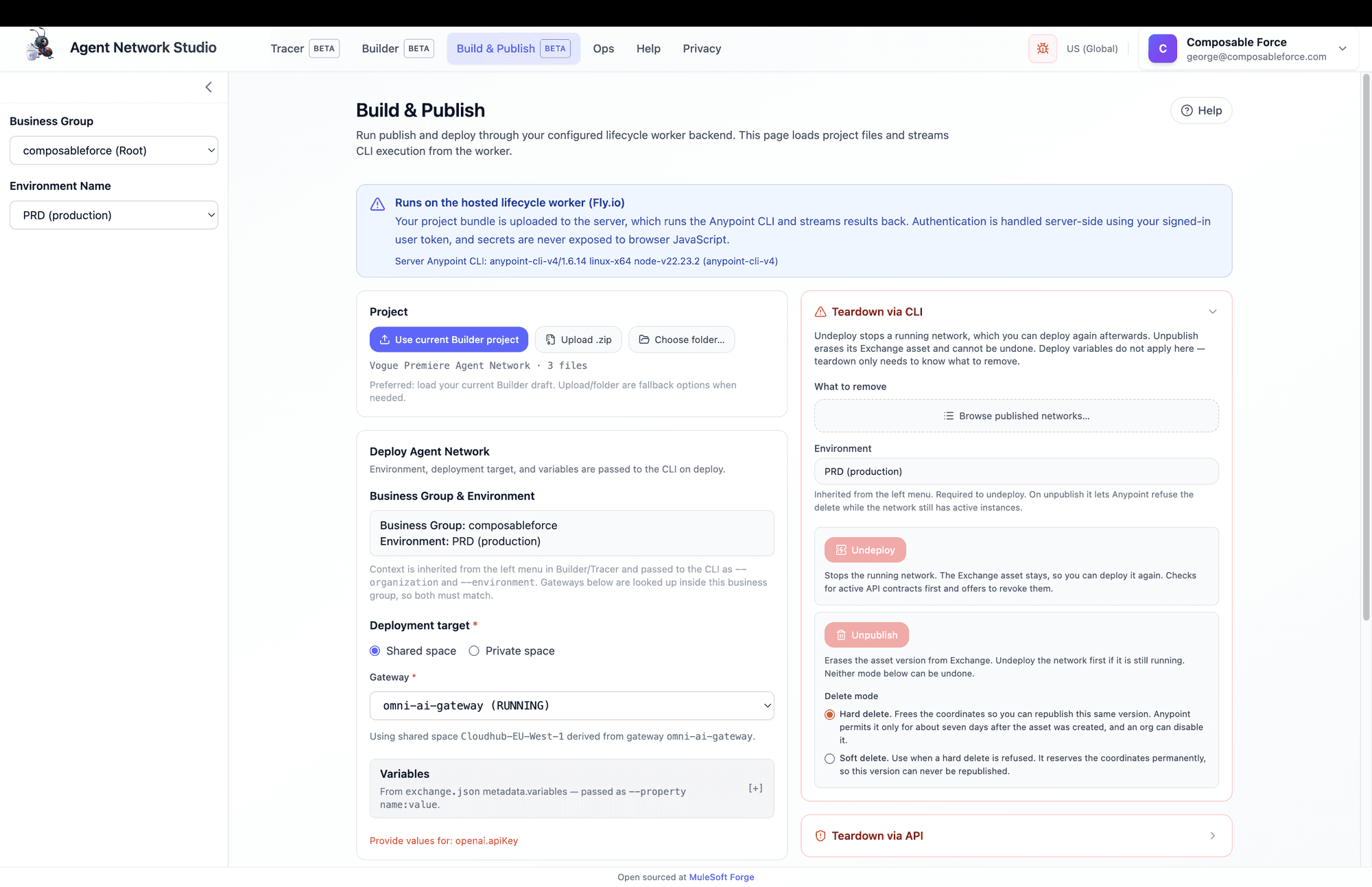Open the Builder tab
Image resolution: width=1372 pixels, height=887 pixels.
point(397,49)
